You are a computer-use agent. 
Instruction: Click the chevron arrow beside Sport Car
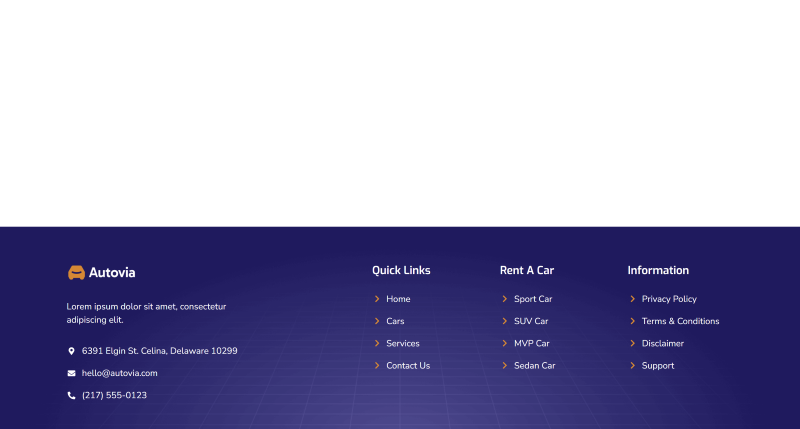505,299
